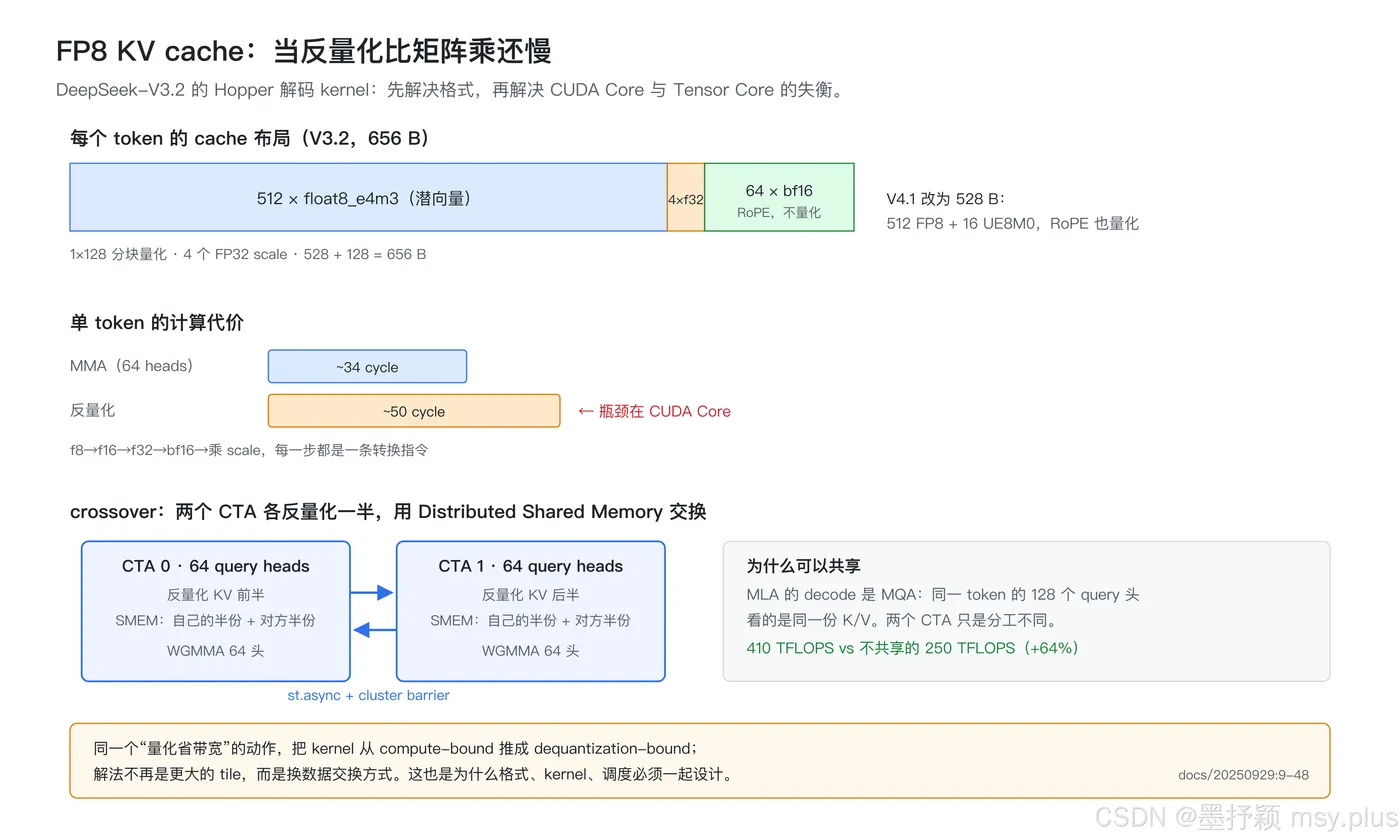
Task: Click heading "每个 token 的 cache 布局"
Action: click(250, 138)
